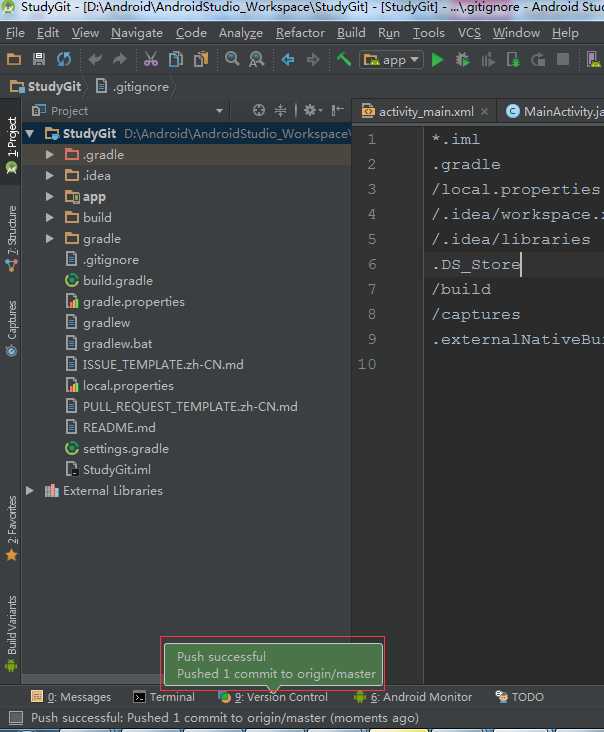Click the Apply changes icon

coord(538,60)
